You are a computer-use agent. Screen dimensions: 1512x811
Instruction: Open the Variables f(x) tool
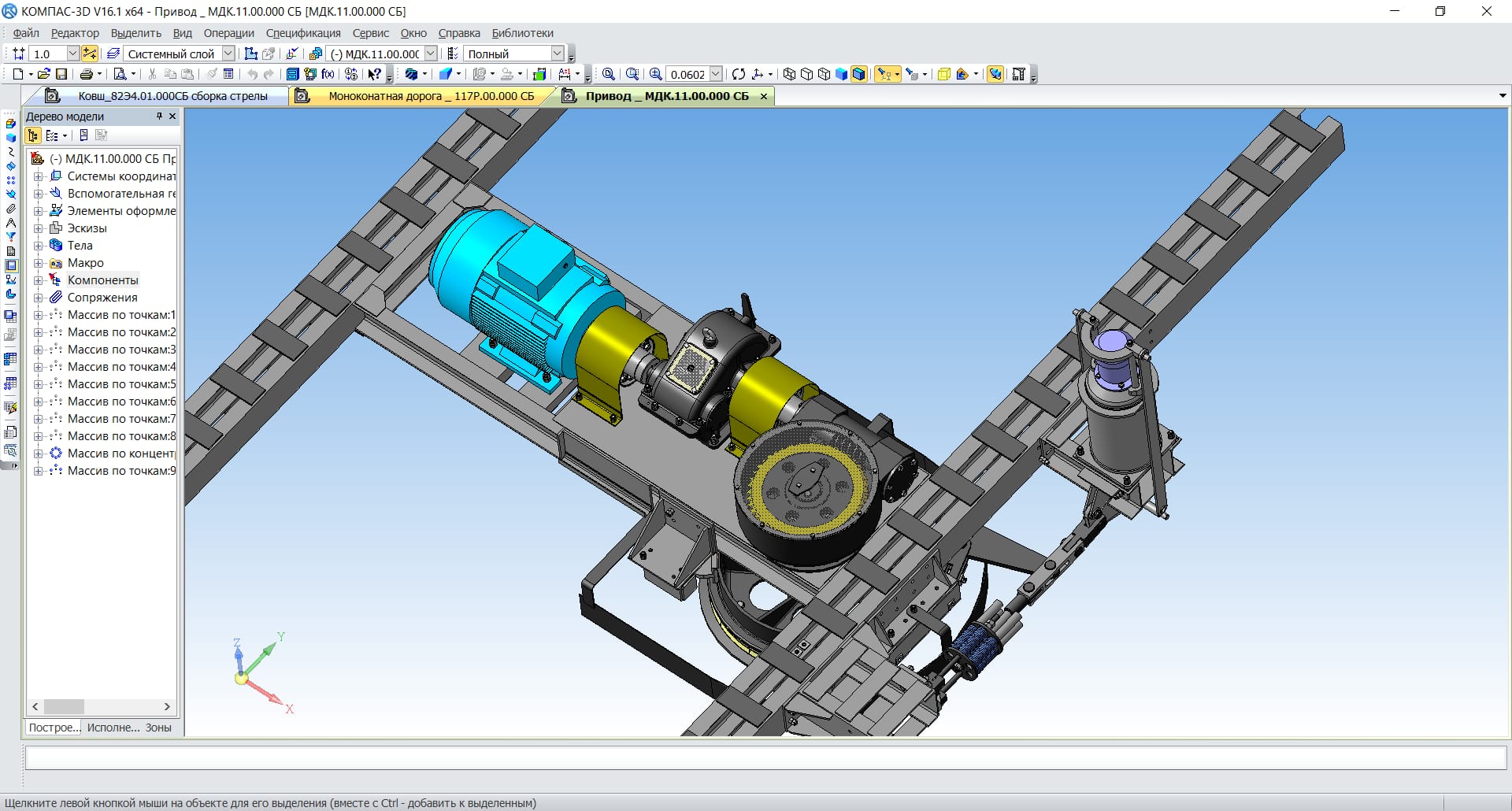(x=328, y=74)
